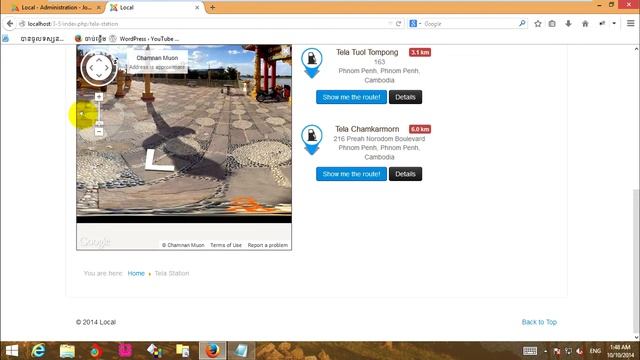Open the bookmarks list icon
Viewport: 640px width, 360px height.
[x=552, y=24]
